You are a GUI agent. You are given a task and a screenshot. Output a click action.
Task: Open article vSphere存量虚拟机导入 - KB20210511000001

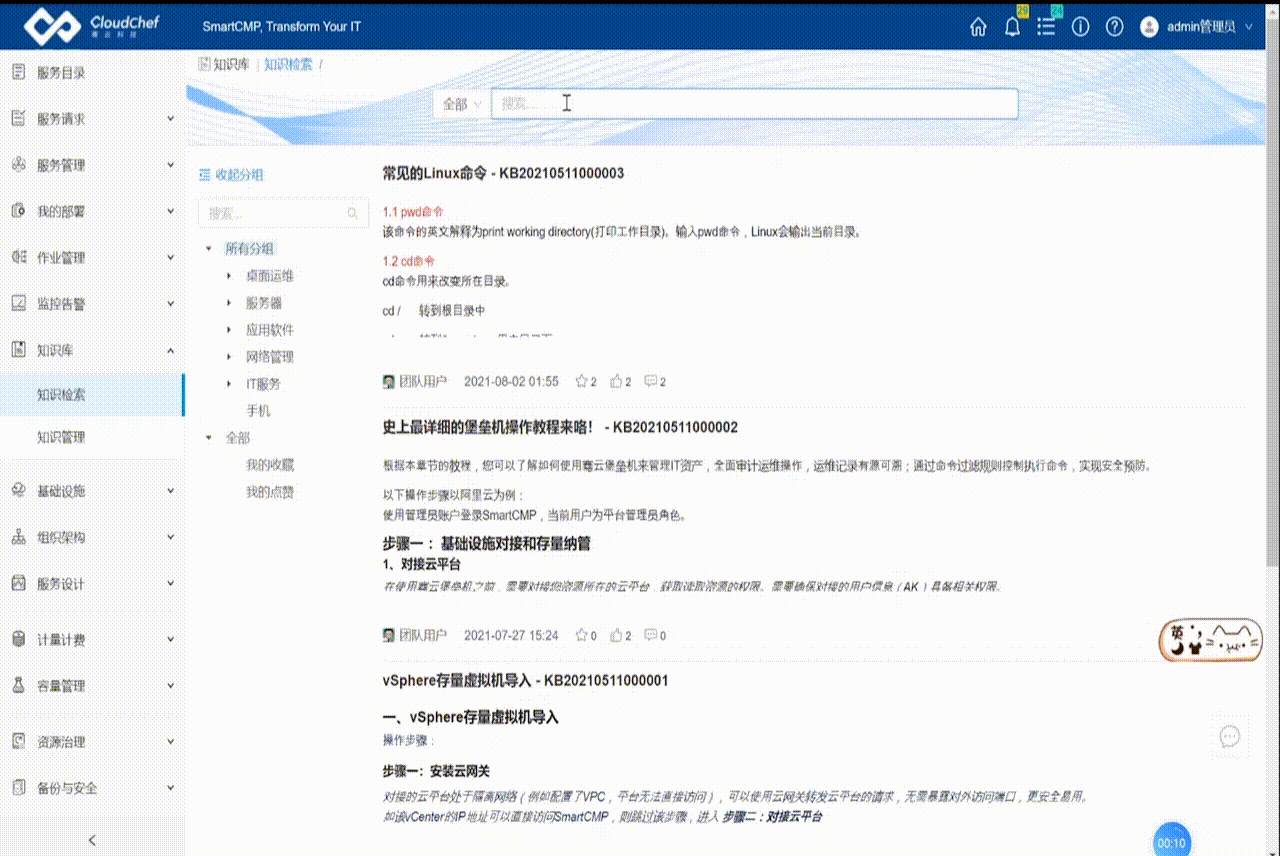click(x=525, y=680)
